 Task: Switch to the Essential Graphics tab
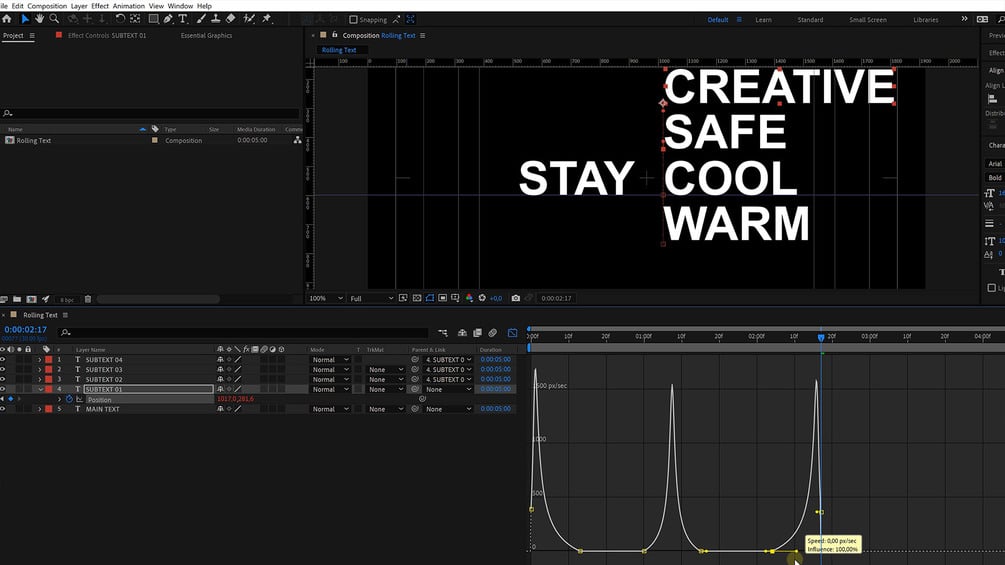[206, 35]
